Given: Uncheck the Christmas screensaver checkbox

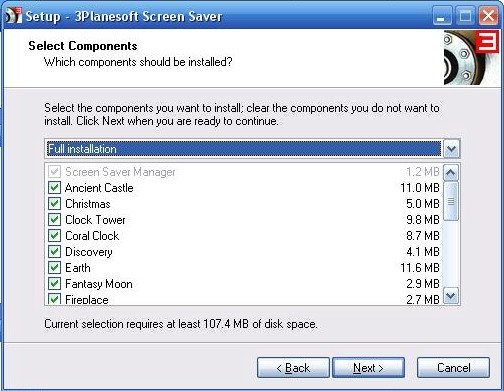Looking at the screenshot, I should (54, 204).
